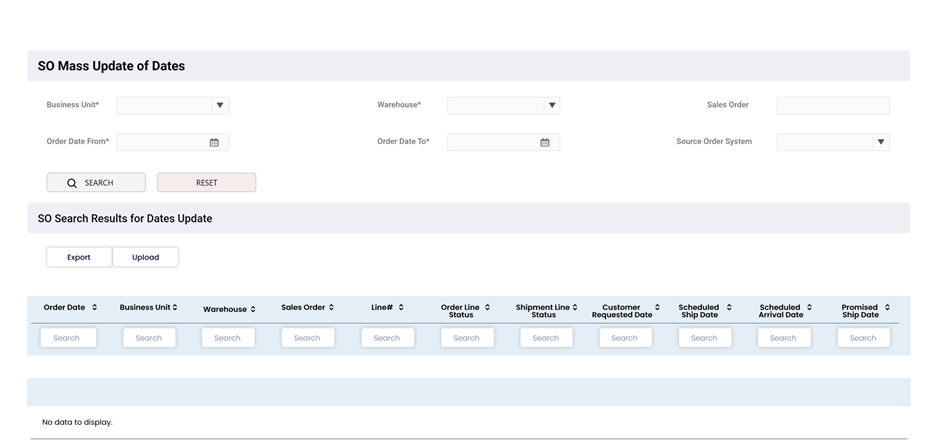Open the Warehouse dropdown arrow
936x444 pixels.
[552, 106]
